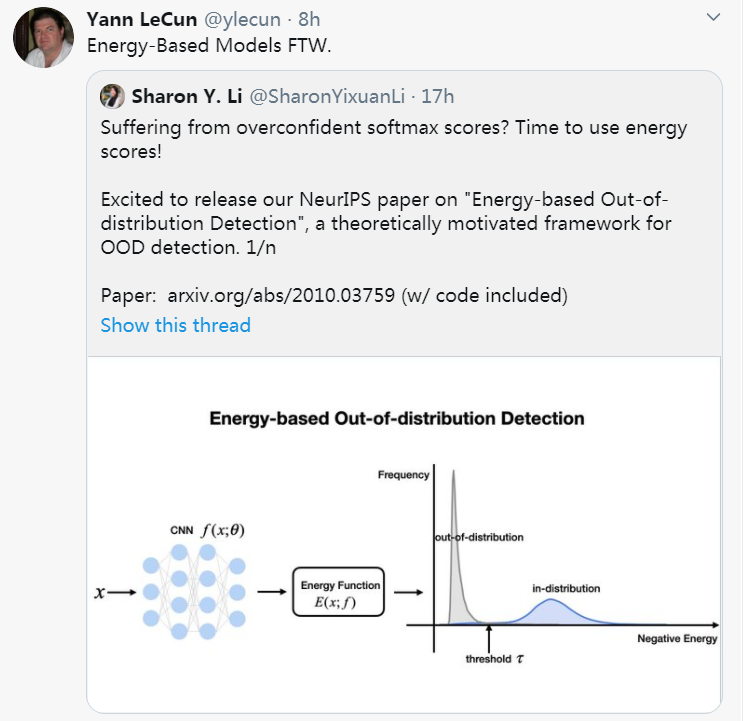
Task: Click Yann LeCun's profile avatar
Action: pos(43,38)
